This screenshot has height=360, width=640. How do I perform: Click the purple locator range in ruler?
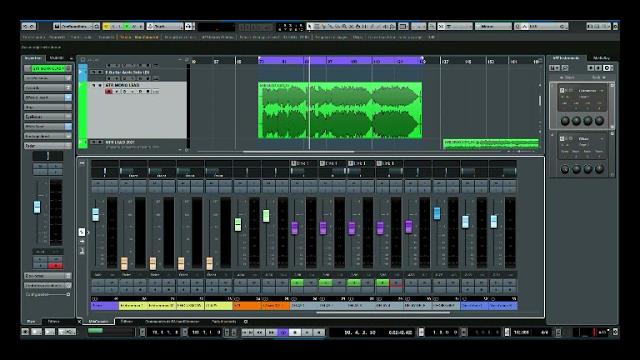[x=340, y=61]
